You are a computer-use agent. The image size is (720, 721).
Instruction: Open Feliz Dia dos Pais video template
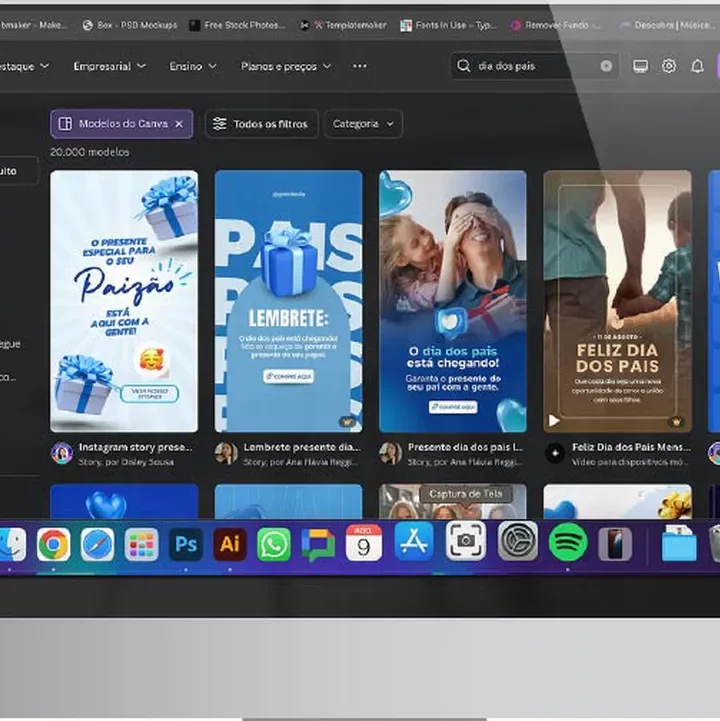point(617,301)
